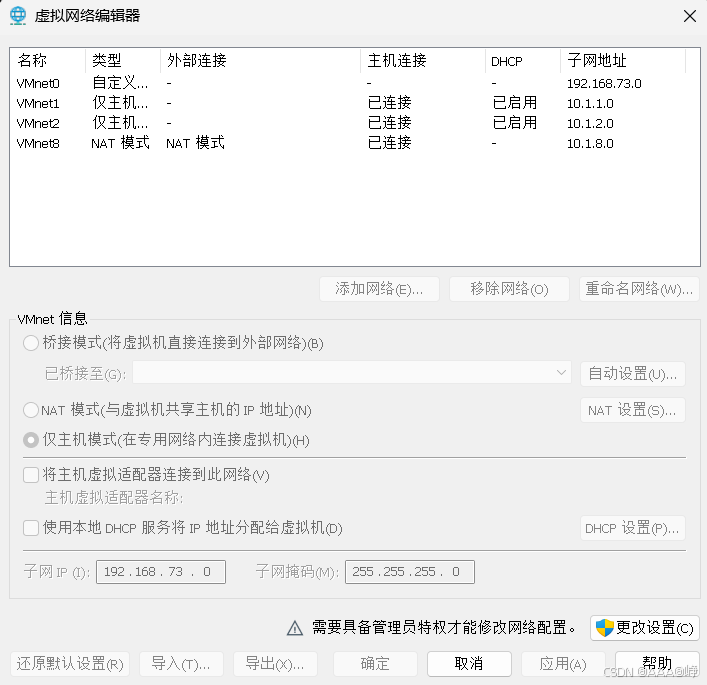This screenshot has height=685, width=707.
Task: Click subnet address 10.1.1.0 cell
Action: click(x=590, y=103)
